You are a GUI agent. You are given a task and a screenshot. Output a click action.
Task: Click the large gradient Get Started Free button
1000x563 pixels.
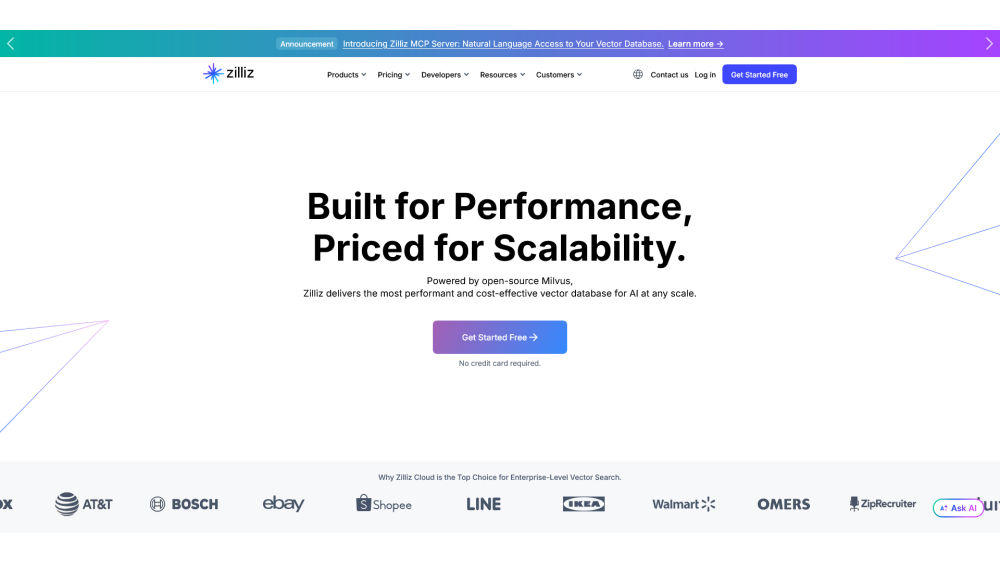[500, 337]
